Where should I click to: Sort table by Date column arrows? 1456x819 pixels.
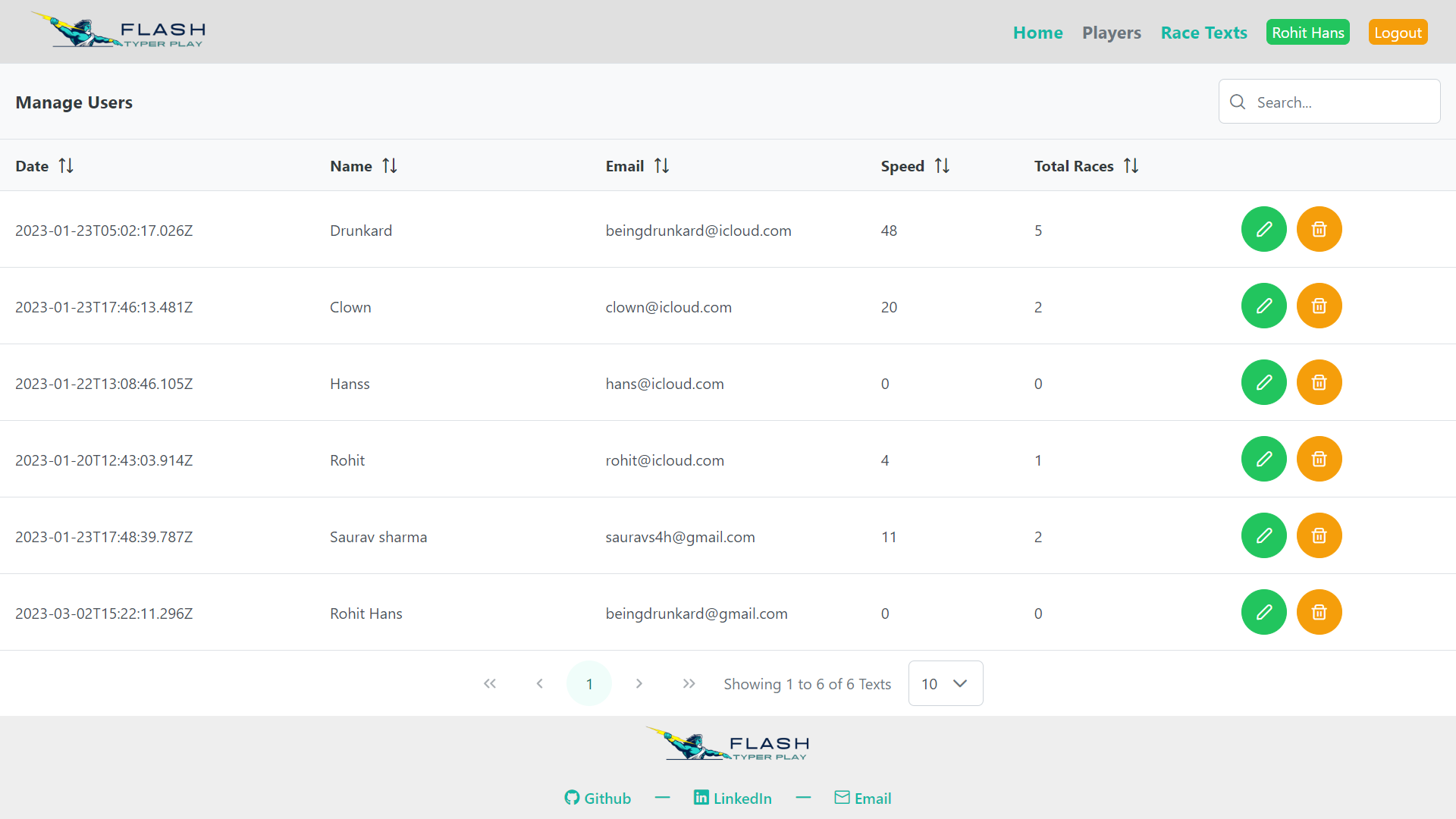point(66,165)
